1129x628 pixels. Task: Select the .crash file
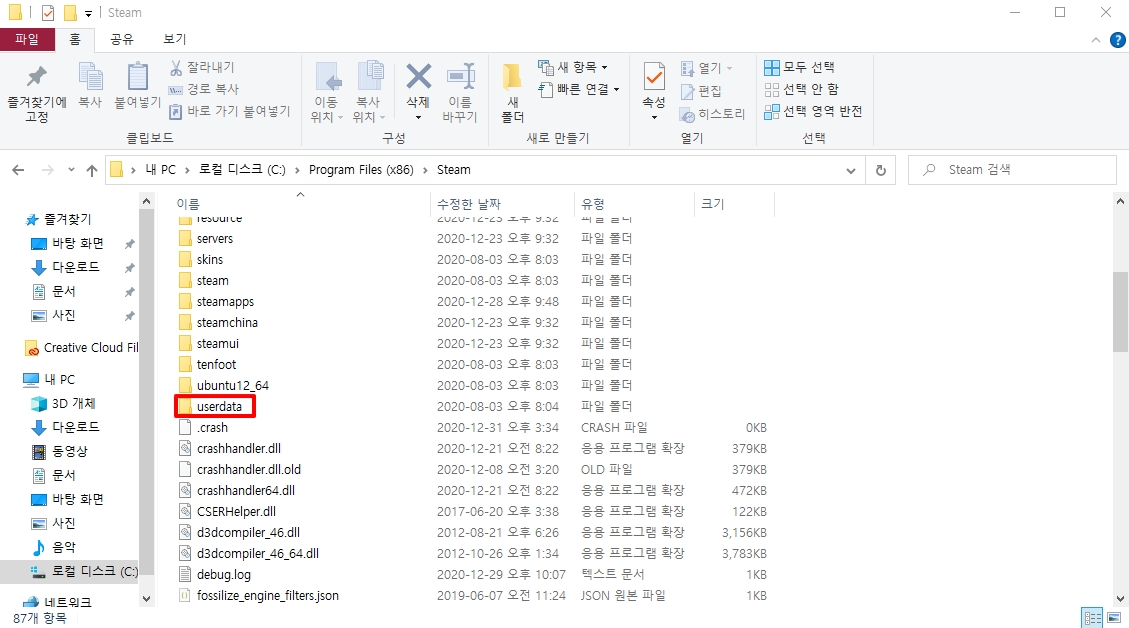[212, 428]
